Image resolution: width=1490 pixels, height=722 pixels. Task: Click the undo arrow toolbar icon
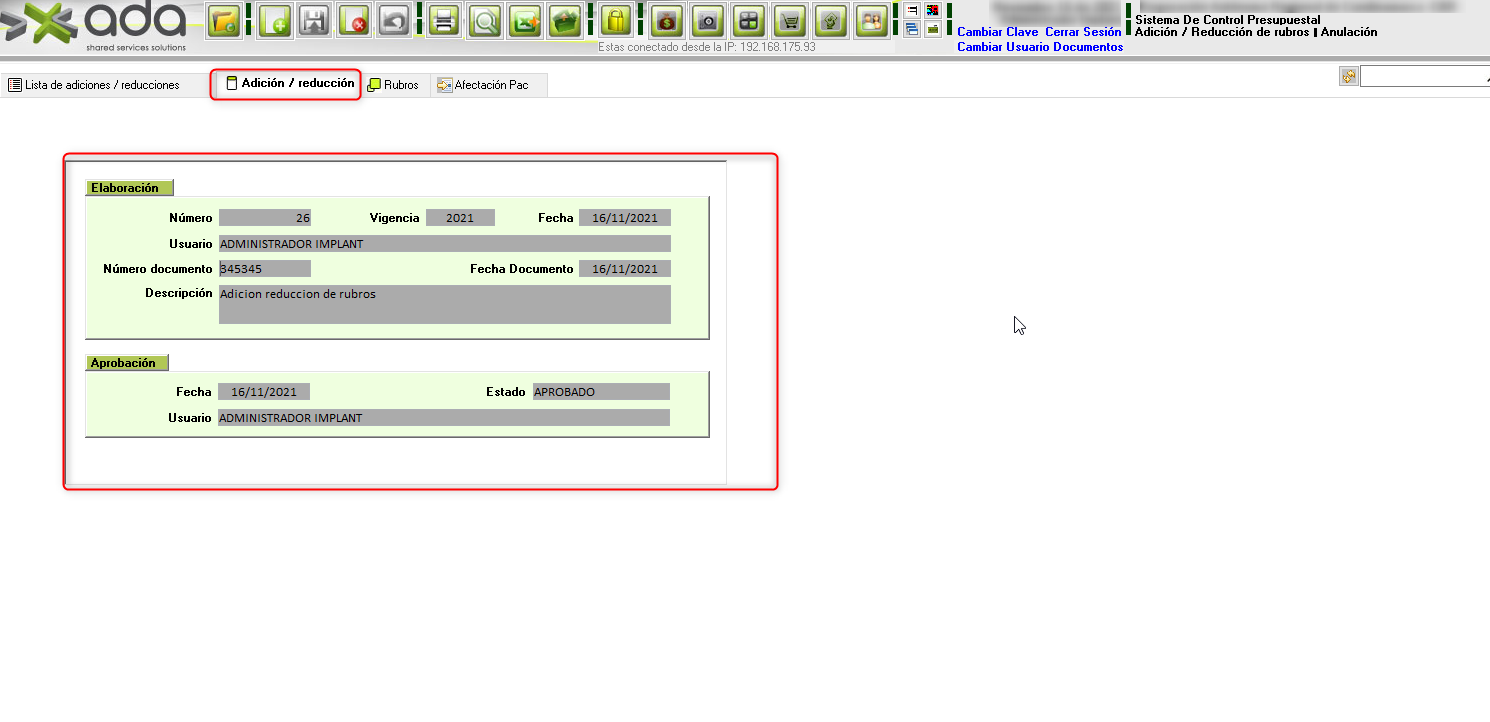tap(394, 21)
